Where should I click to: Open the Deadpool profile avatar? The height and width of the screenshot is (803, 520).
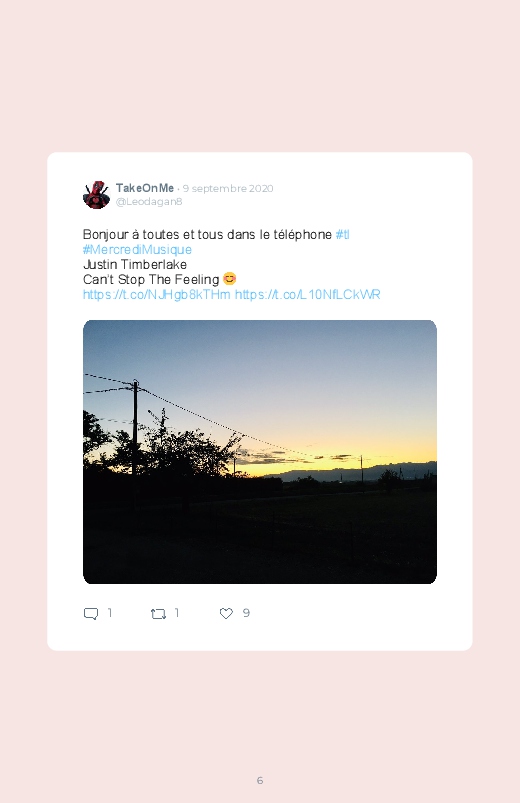pyautogui.click(x=96, y=195)
